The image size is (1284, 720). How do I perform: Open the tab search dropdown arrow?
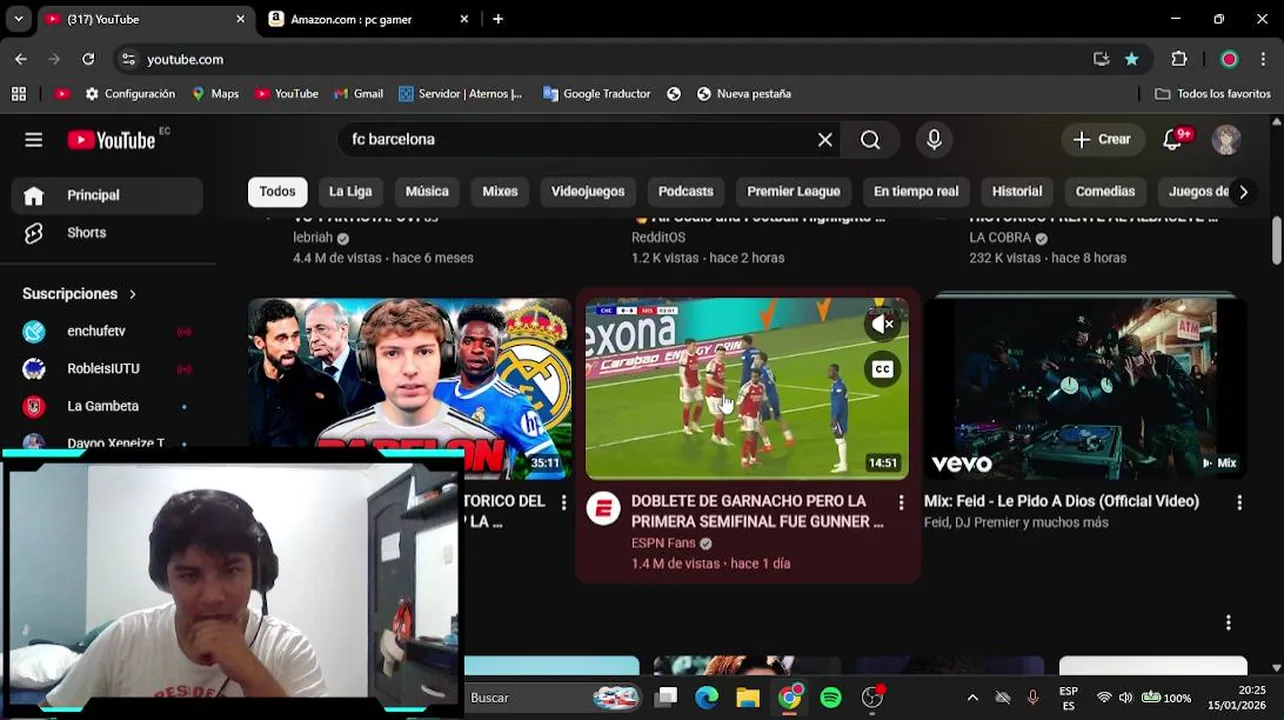18,19
